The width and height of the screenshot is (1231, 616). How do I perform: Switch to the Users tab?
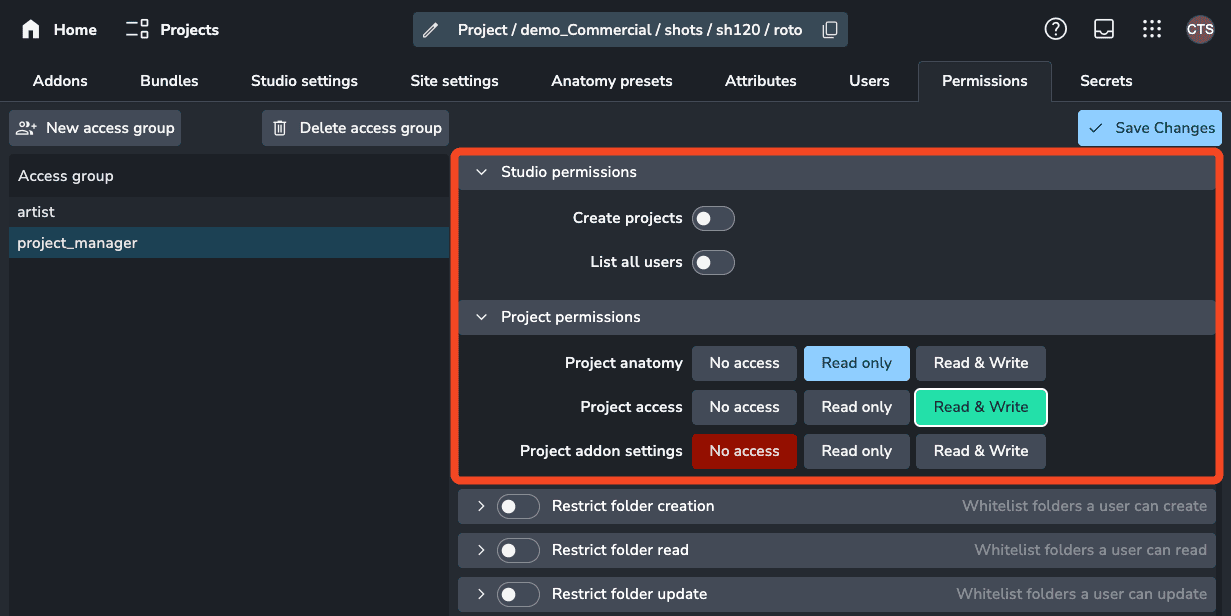click(x=868, y=80)
